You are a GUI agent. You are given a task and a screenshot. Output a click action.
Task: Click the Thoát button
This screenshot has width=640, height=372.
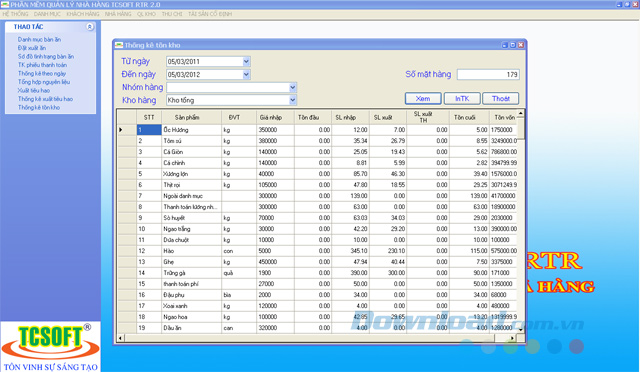coord(500,98)
